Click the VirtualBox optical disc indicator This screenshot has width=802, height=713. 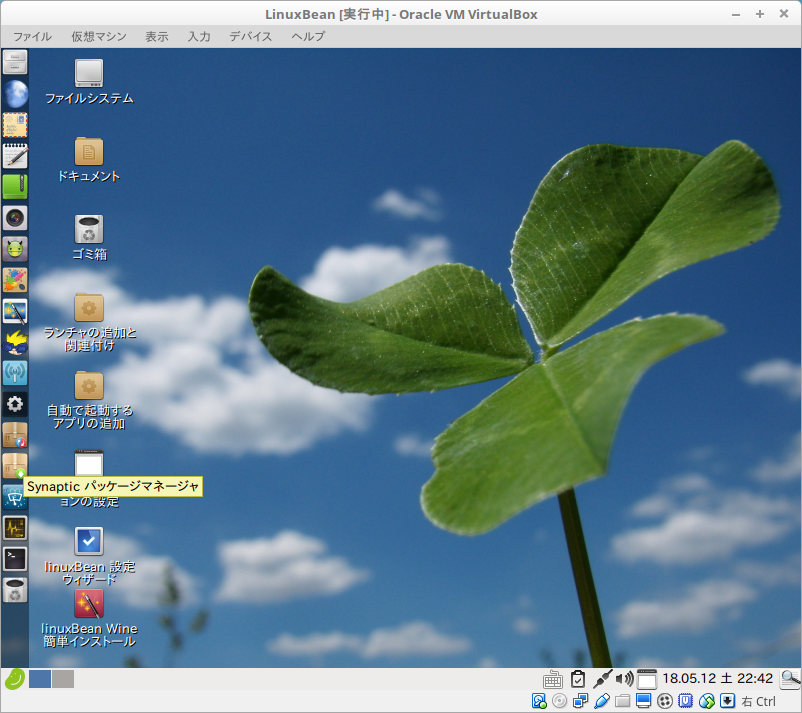pyautogui.click(x=560, y=701)
